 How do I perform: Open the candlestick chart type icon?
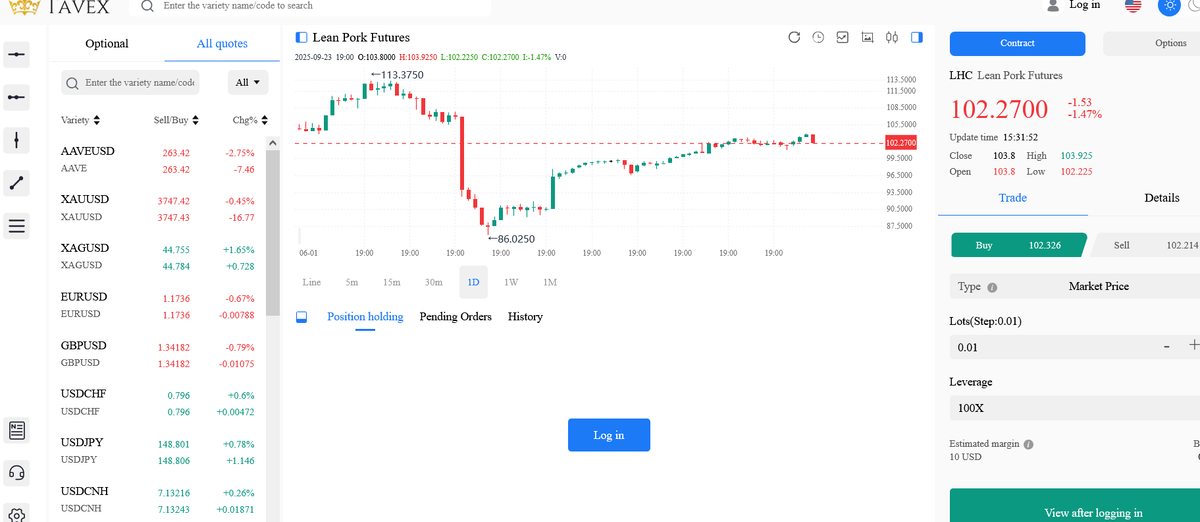[891, 38]
